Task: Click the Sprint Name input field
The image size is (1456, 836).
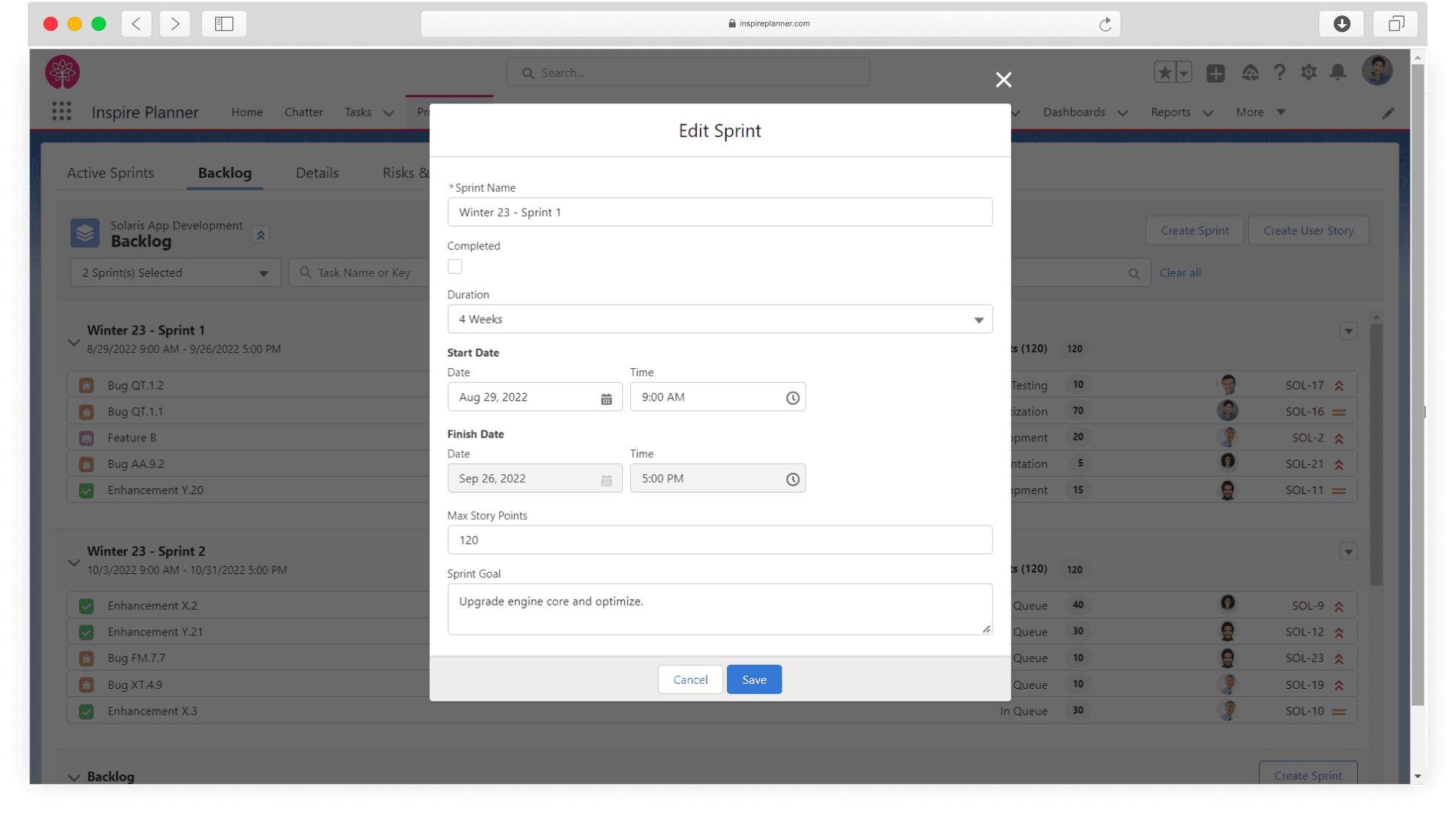Action: (720, 212)
